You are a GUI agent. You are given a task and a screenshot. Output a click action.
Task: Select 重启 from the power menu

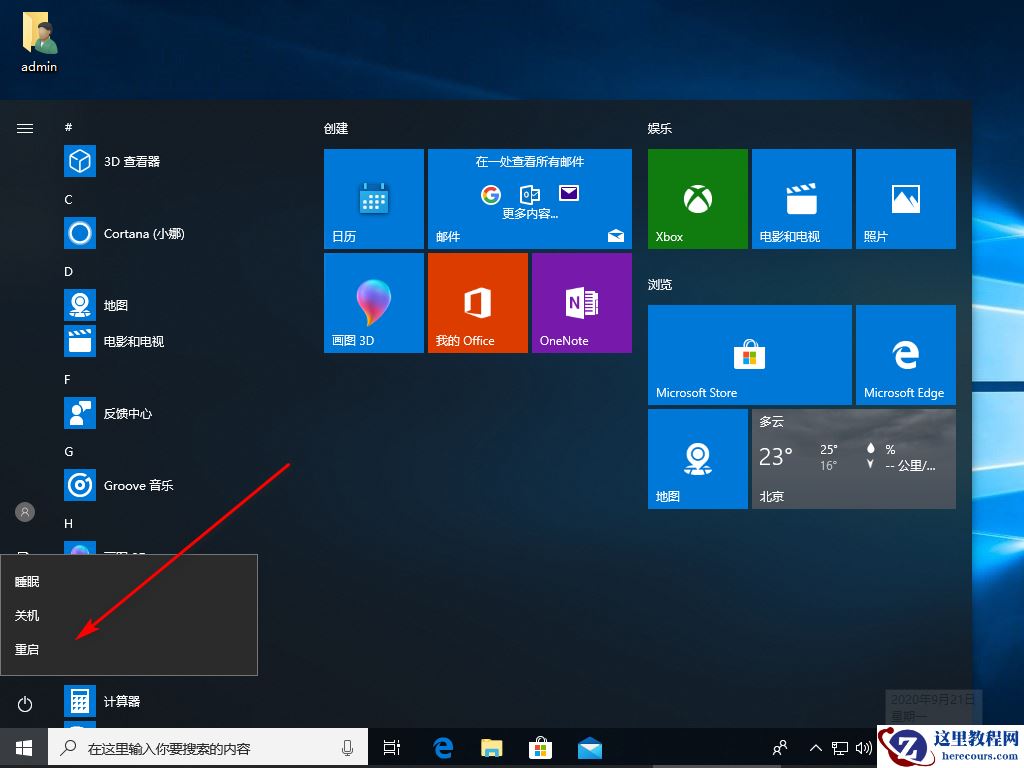[27, 649]
